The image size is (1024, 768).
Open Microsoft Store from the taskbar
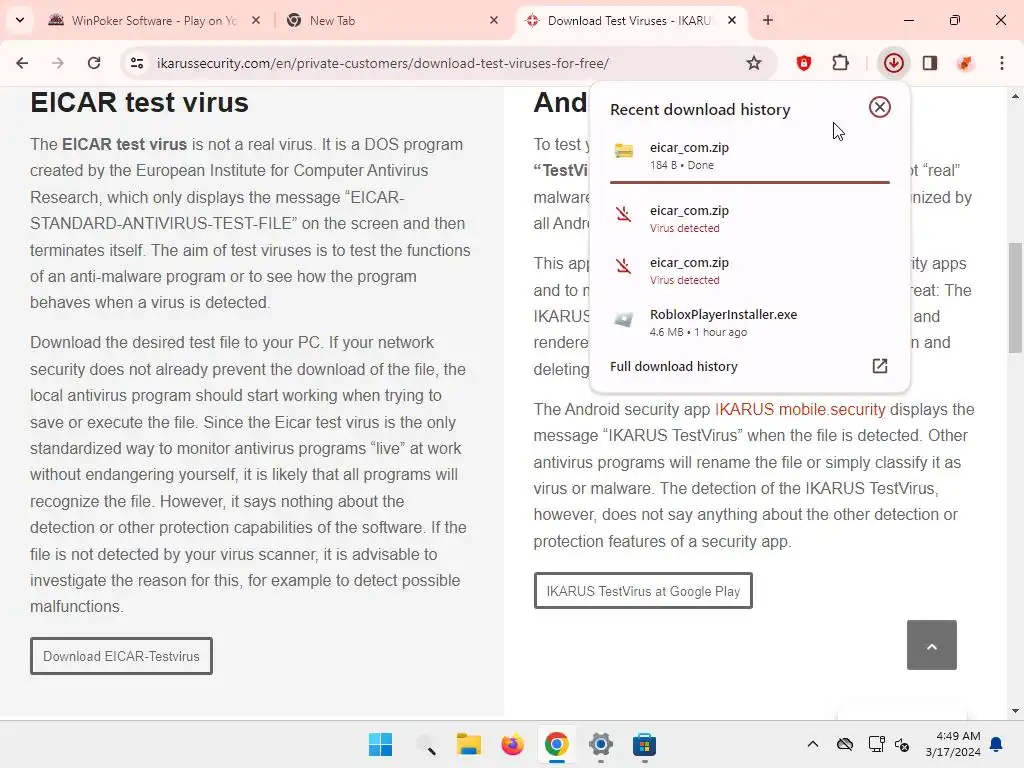[x=645, y=744]
